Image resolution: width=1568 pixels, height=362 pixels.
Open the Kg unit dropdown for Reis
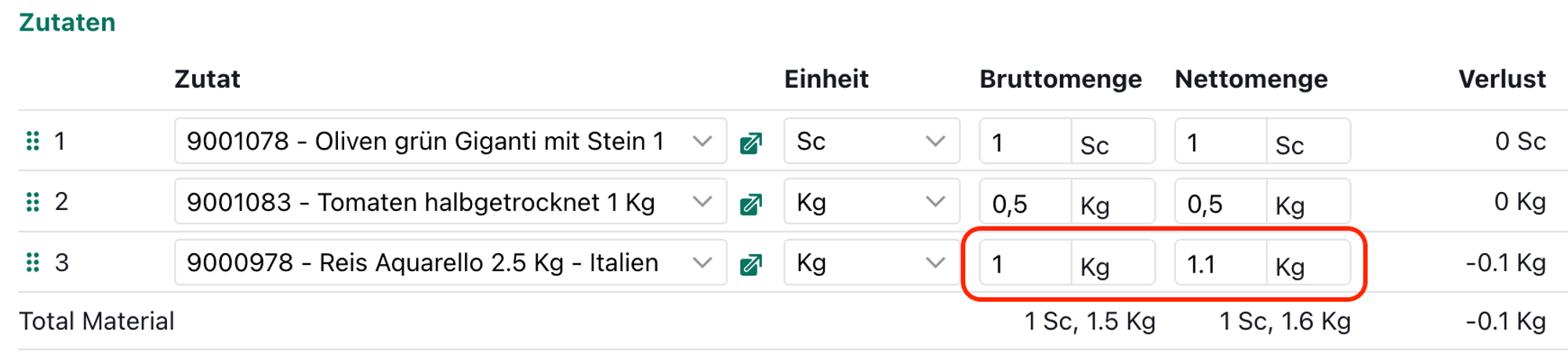935,262
